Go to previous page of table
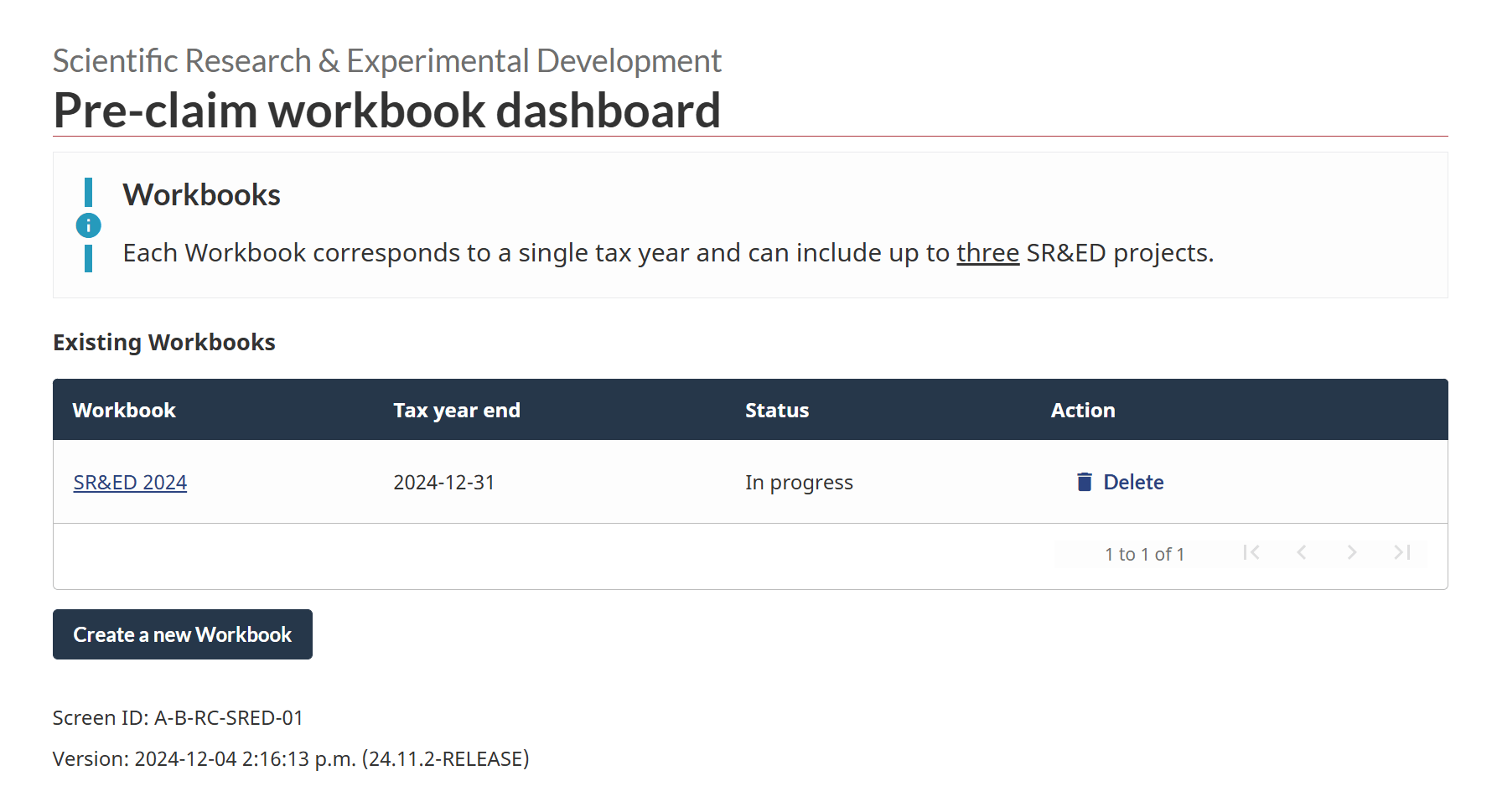 tap(1302, 552)
